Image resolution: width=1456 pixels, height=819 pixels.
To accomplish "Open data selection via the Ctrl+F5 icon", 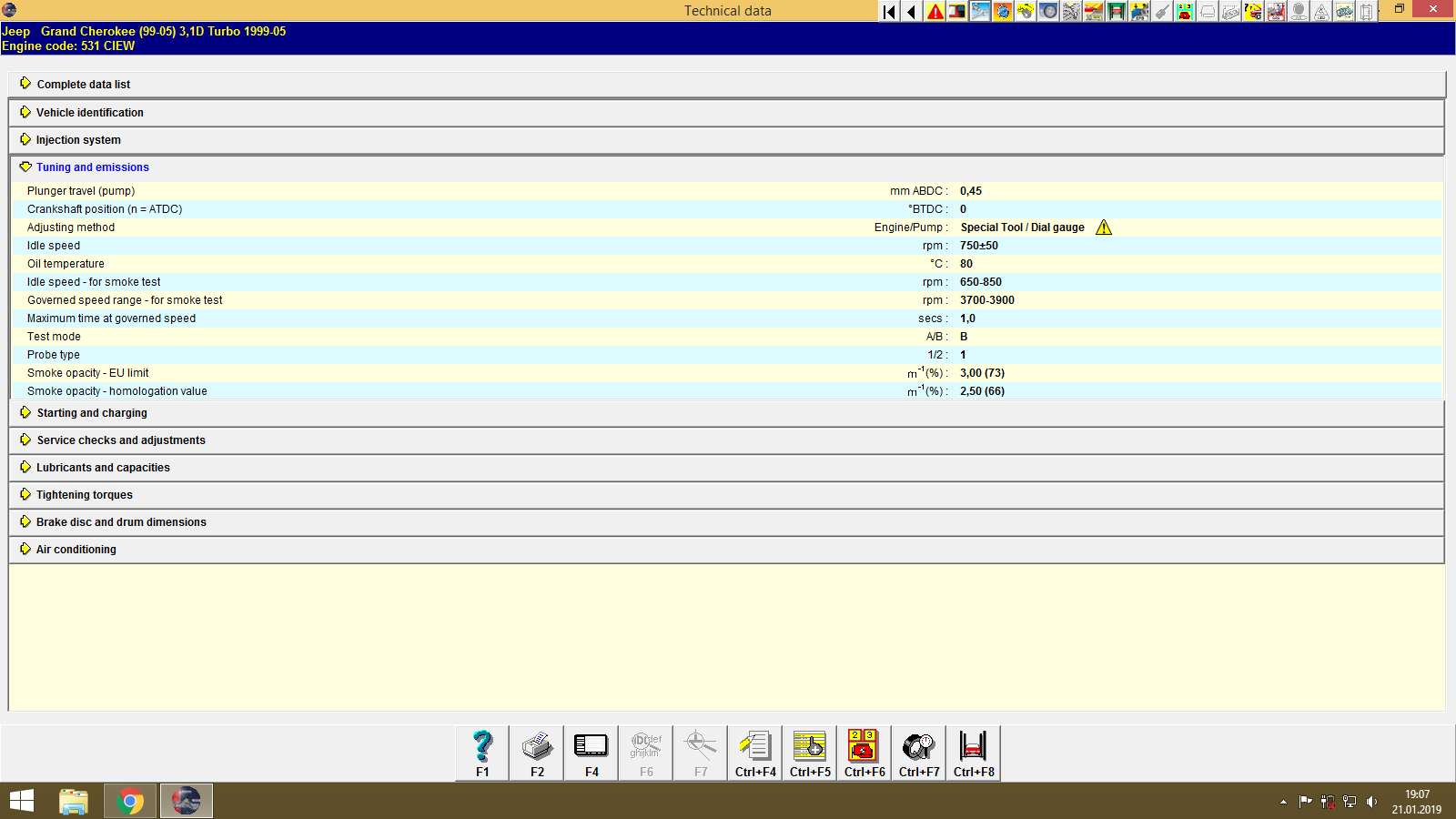I will tap(809, 751).
